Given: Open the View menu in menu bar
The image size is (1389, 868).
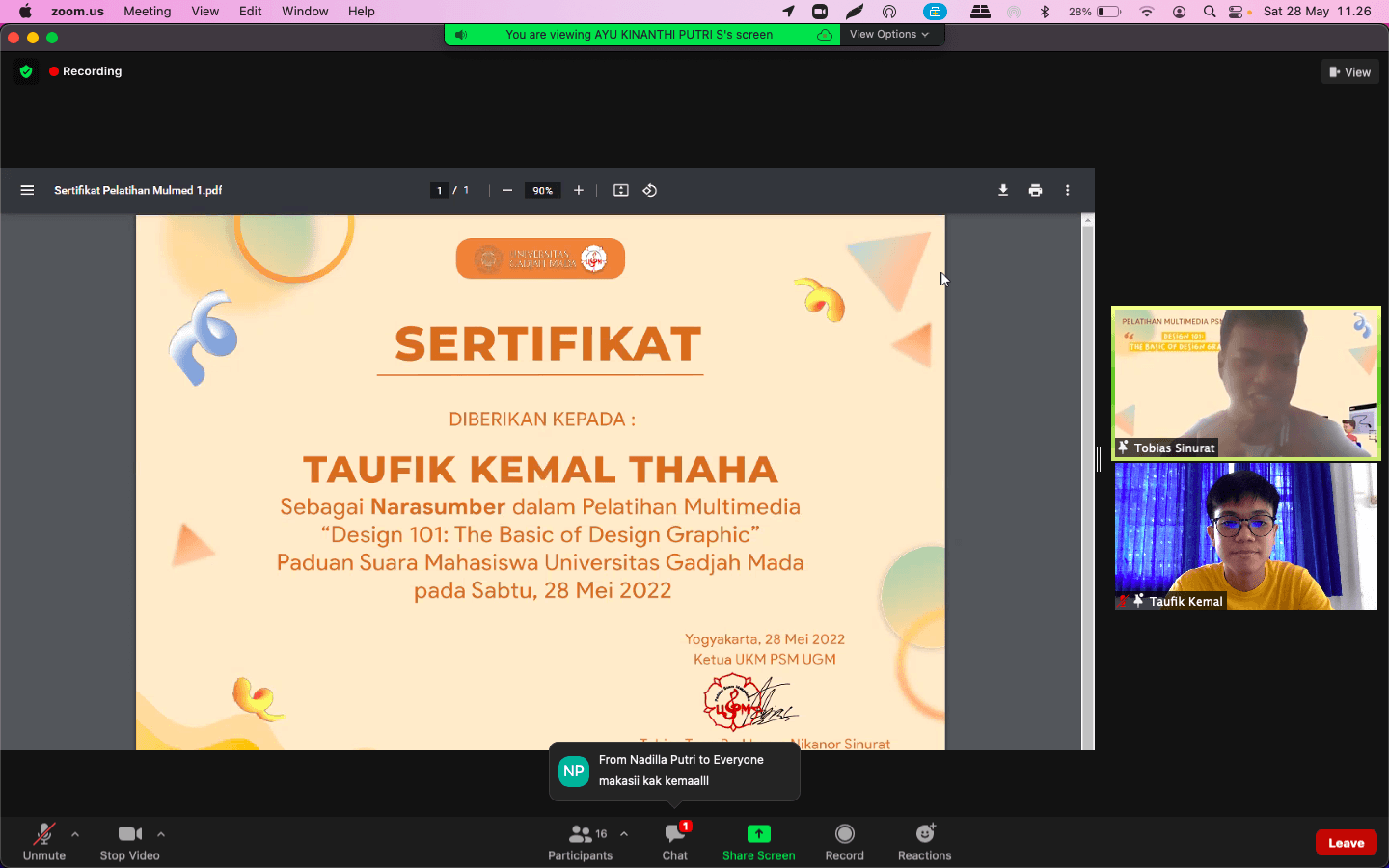Looking at the screenshot, I should (x=205, y=12).
